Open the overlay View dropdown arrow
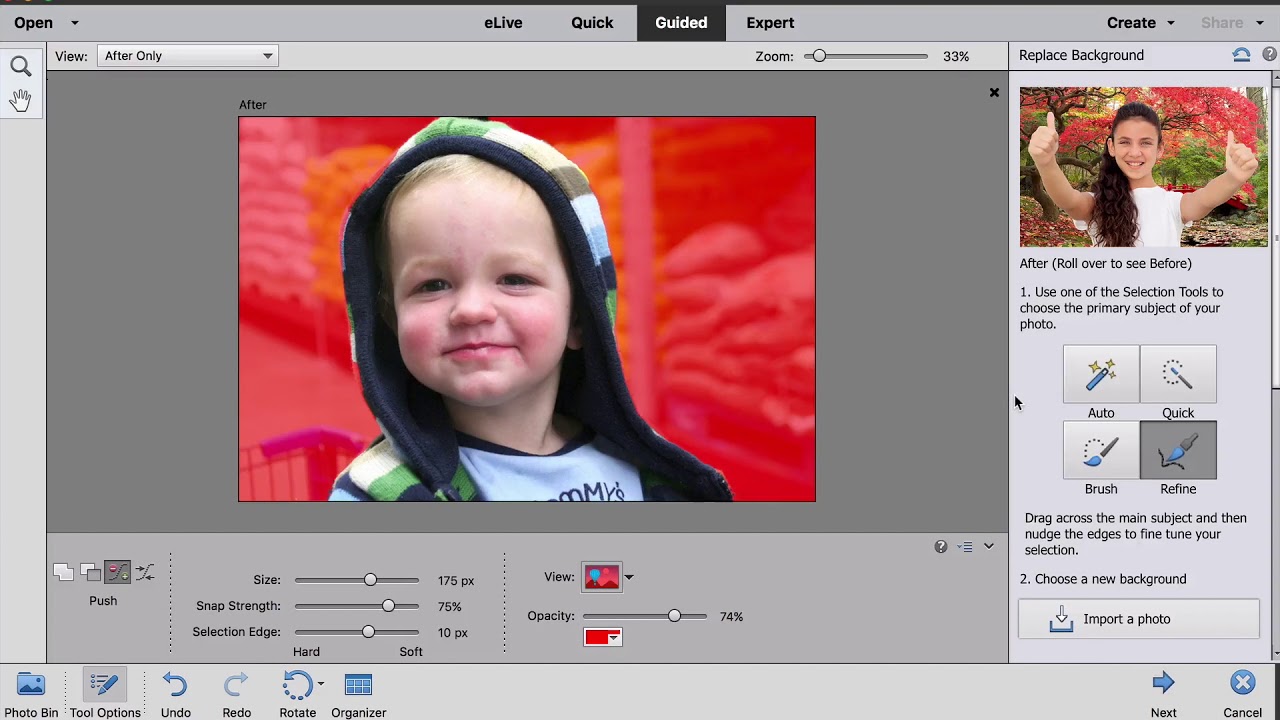Image resolution: width=1280 pixels, height=720 pixels. click(x=629, y=577)
